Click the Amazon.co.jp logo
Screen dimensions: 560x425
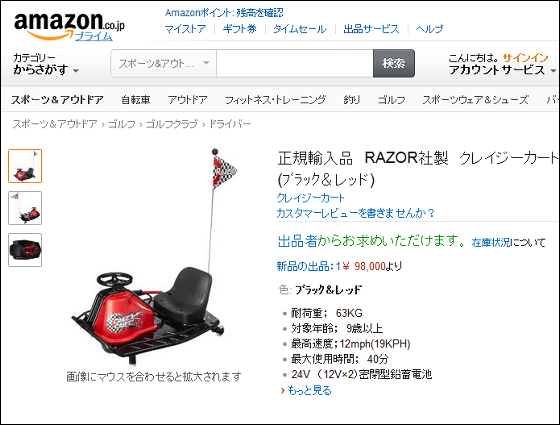click(69, 24)
